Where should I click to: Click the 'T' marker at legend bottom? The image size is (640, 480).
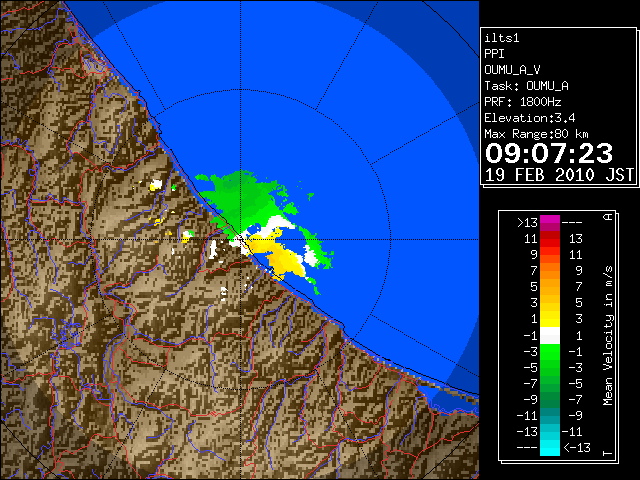[x=608, y=453]
